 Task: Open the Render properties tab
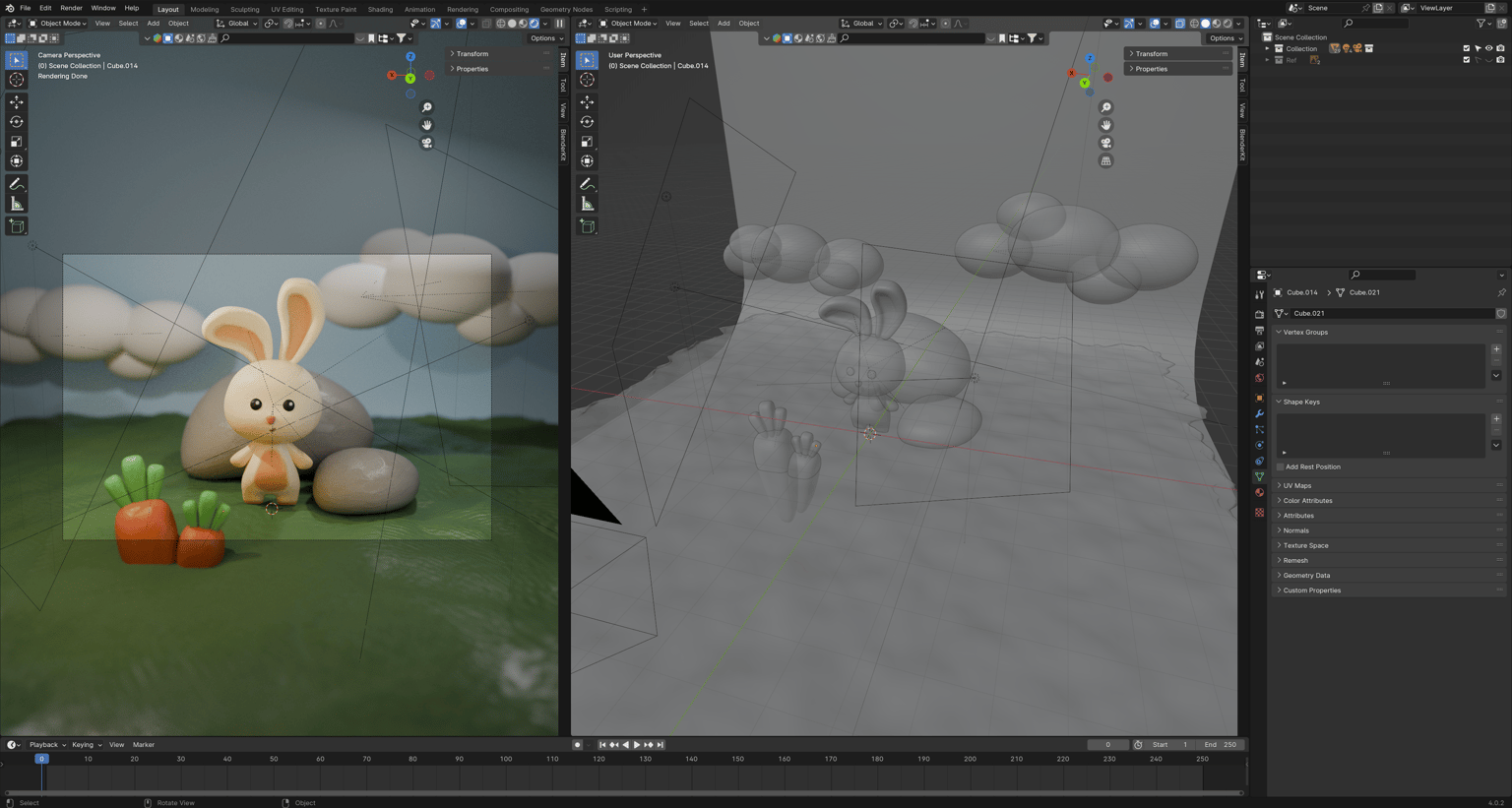(1259, 314)
